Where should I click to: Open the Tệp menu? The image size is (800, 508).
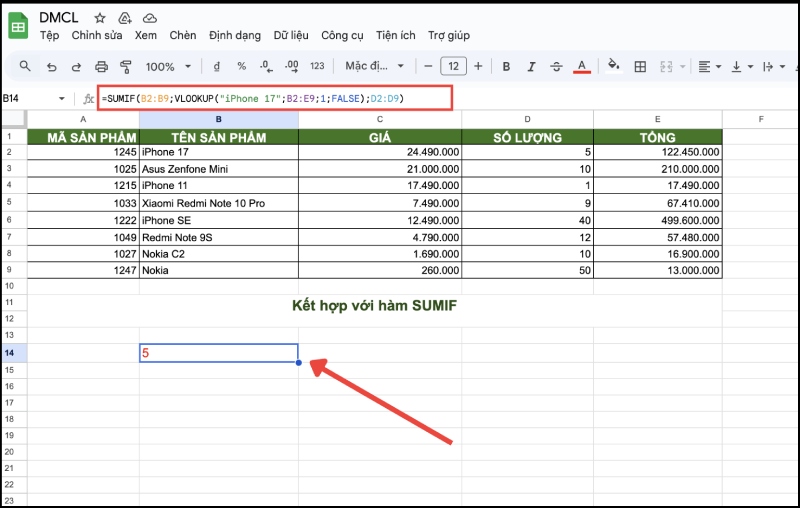tap(50, 35)
